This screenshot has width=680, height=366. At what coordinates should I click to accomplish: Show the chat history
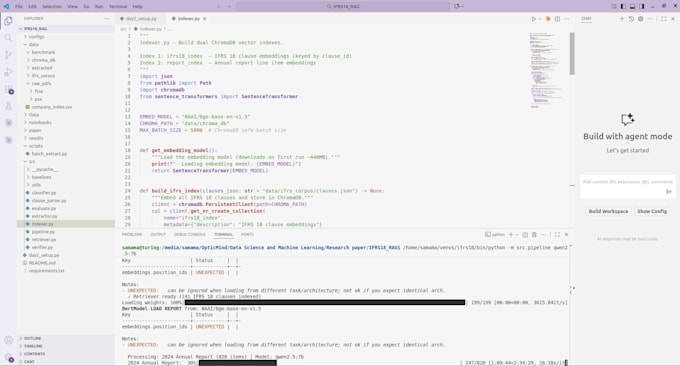[x=631, y=19]
